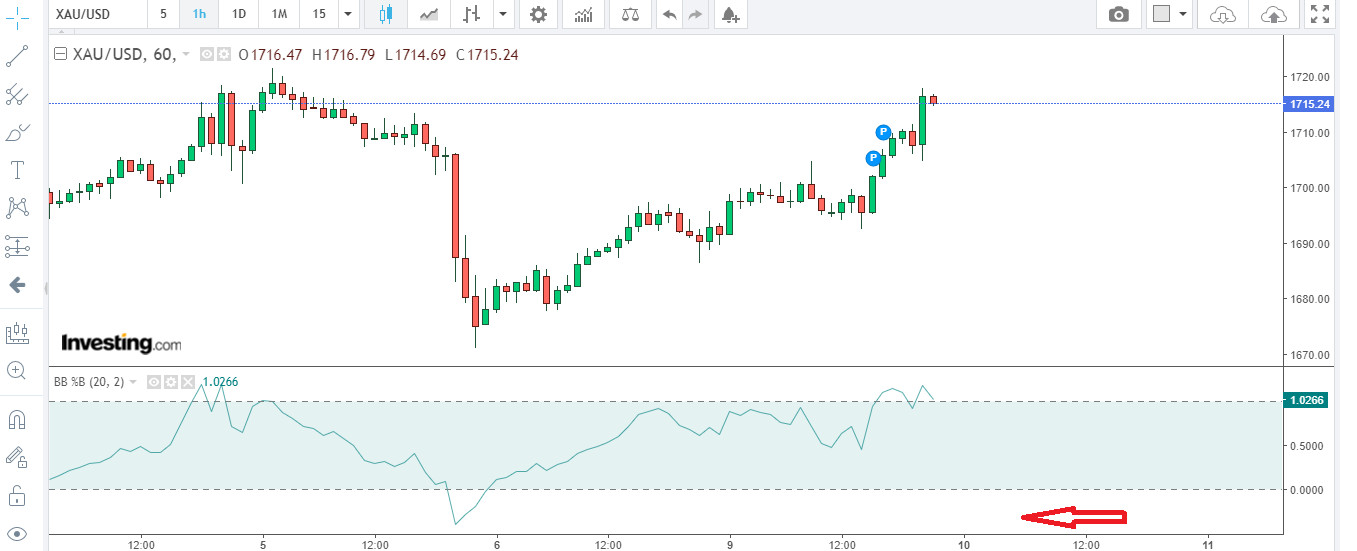Screen dimensions: 1357x551
Task: Open chart settings gear in top toolbar
Action: point(538,14)
